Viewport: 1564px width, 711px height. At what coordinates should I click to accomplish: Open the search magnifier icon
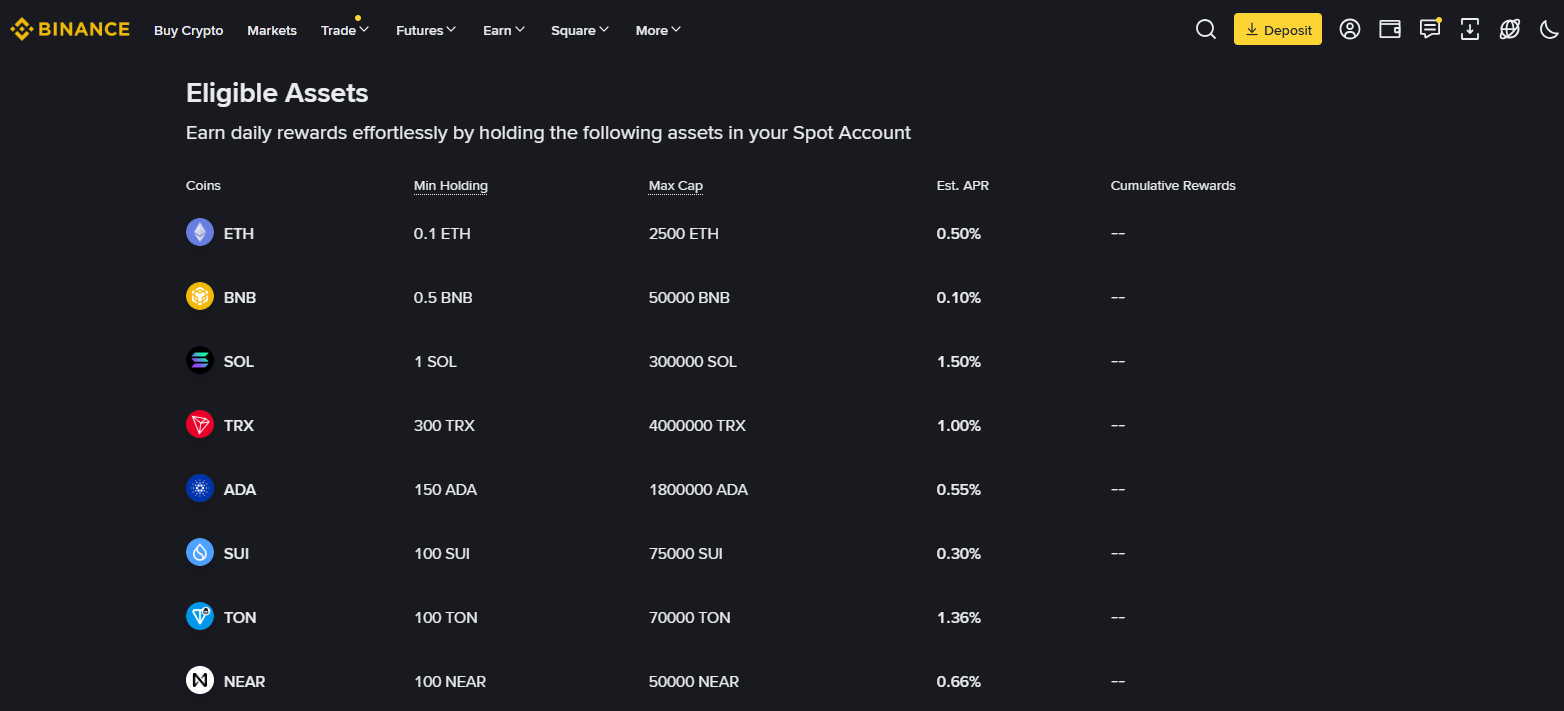[x=1206, y=29]
